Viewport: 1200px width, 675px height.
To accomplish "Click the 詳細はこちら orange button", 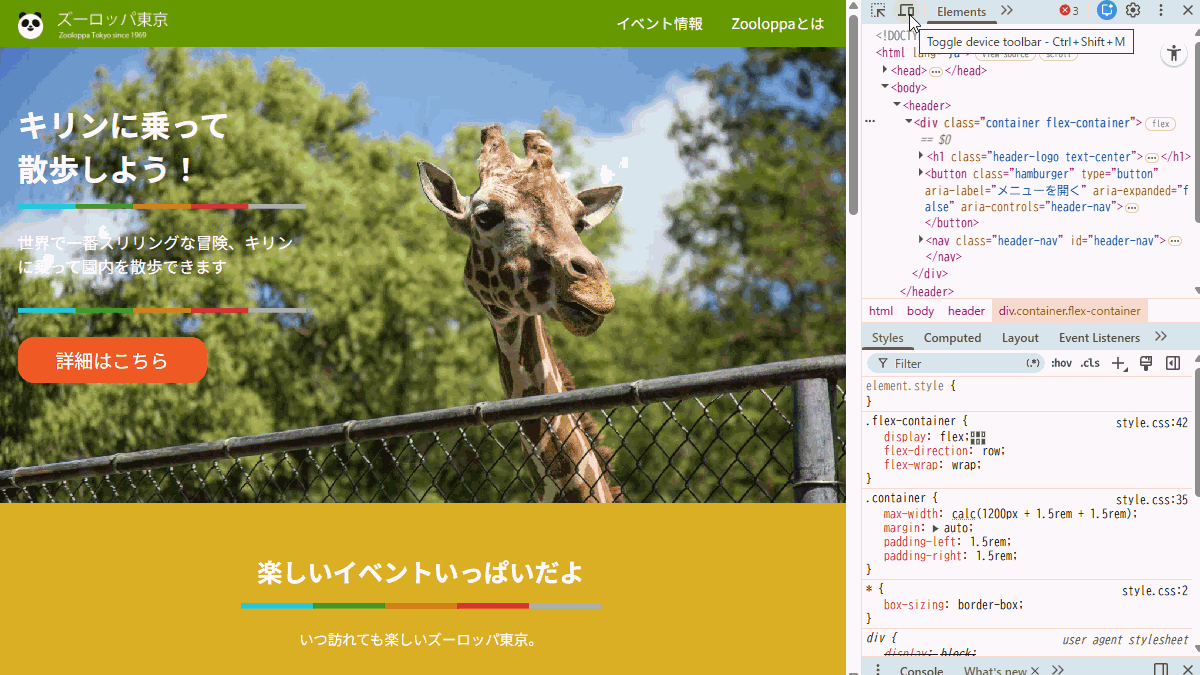I will [112, 361].
